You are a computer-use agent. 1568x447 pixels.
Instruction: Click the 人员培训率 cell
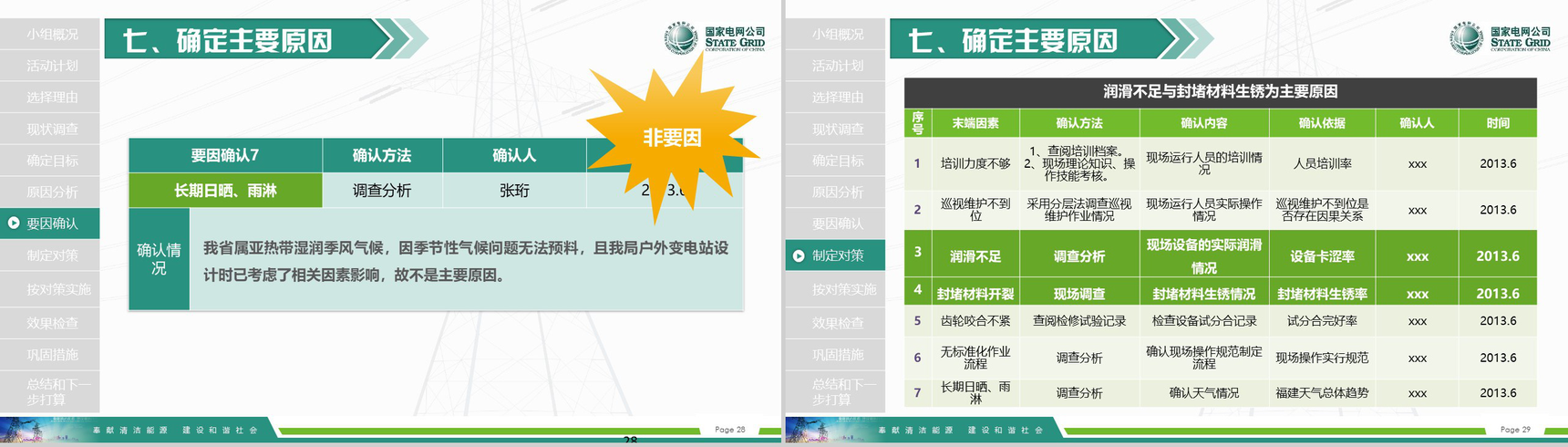[1322, 163]
